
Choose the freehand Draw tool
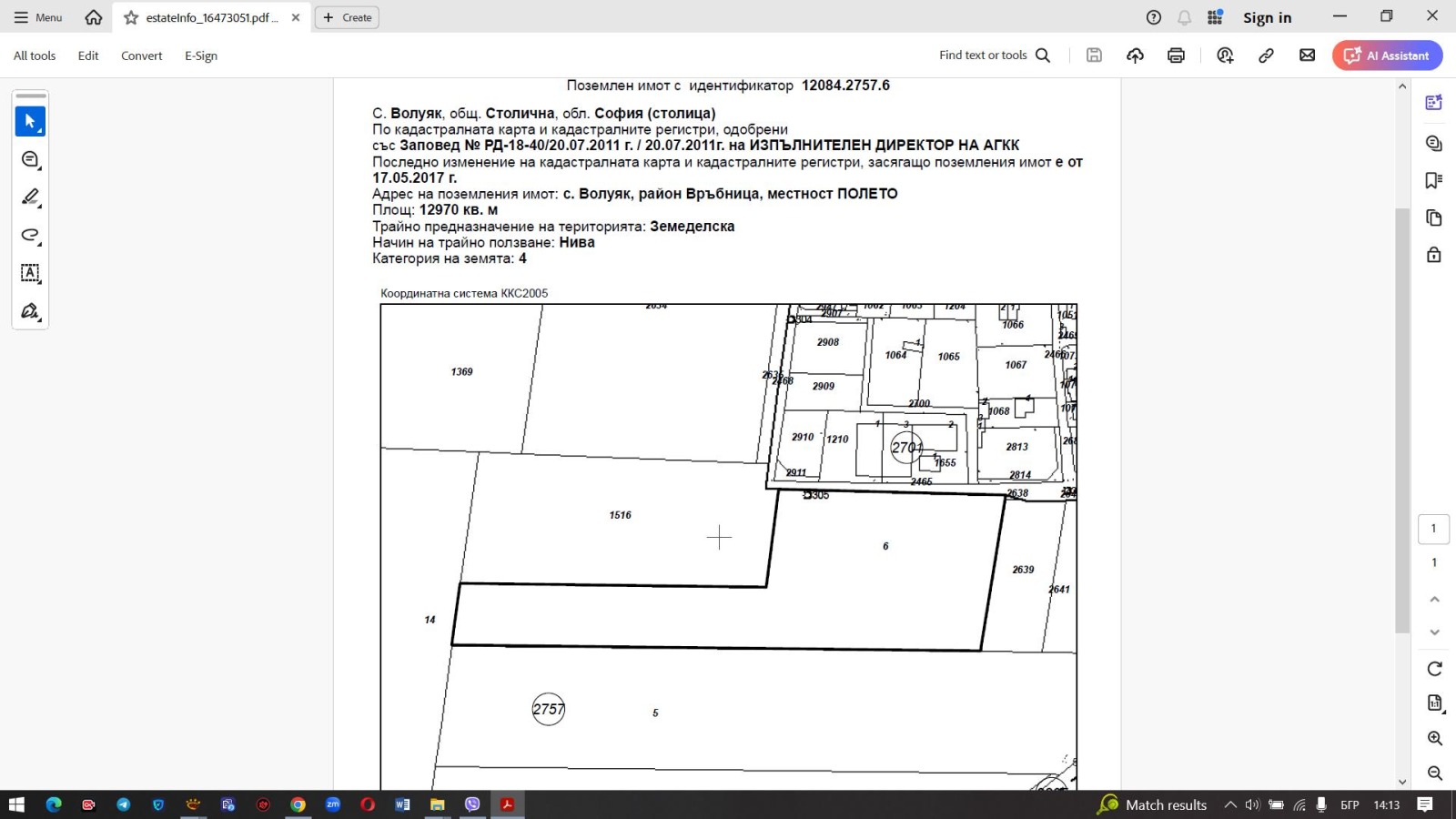[30, 235]
